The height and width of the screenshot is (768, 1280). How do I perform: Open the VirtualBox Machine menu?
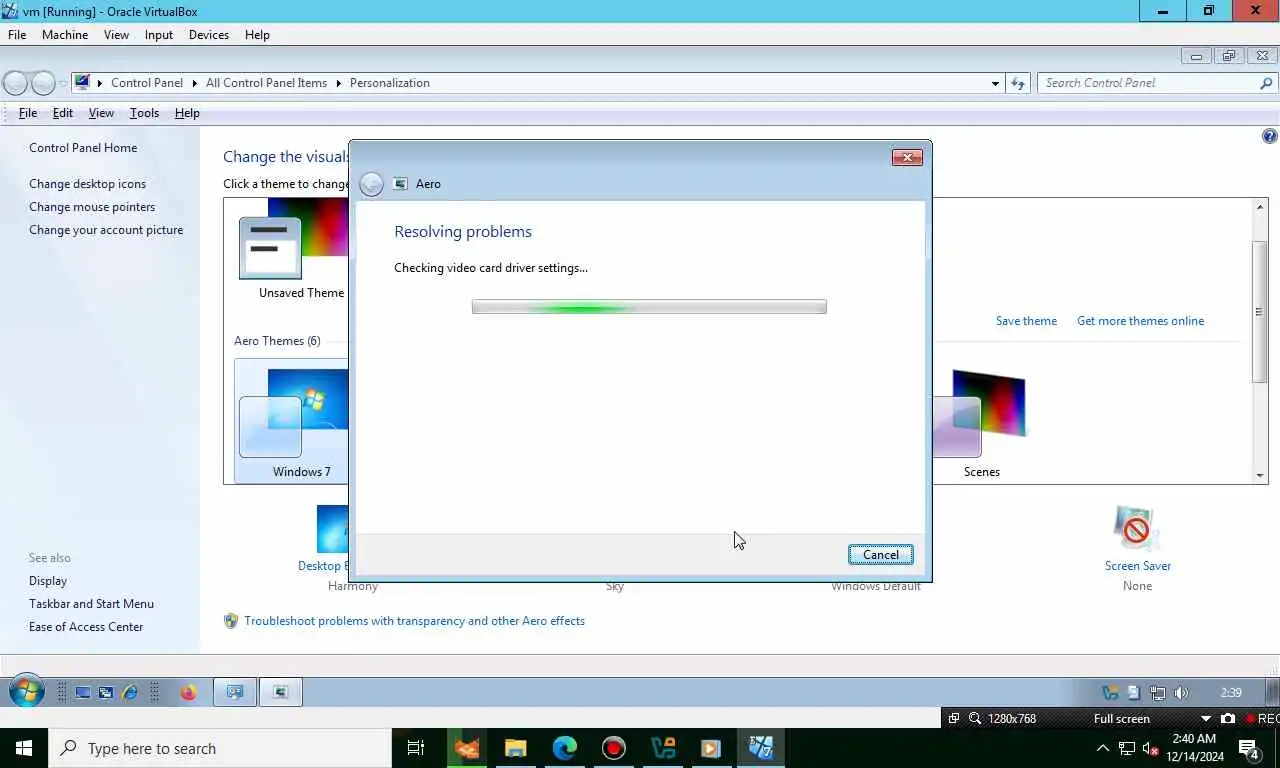[x=65, y=34]
